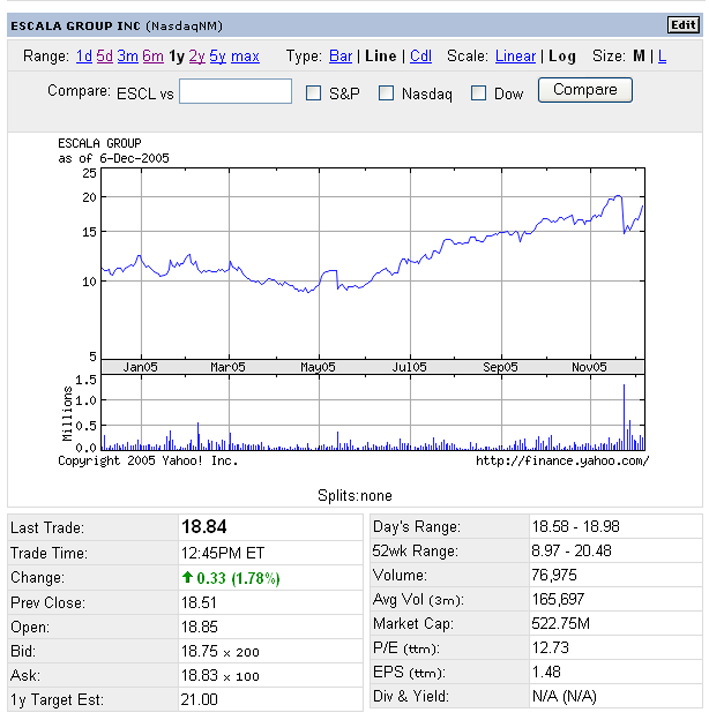The height and width of the screenshot is (720, 709).
Task: Show the max range chart
Action: click(x=245, y=56)
